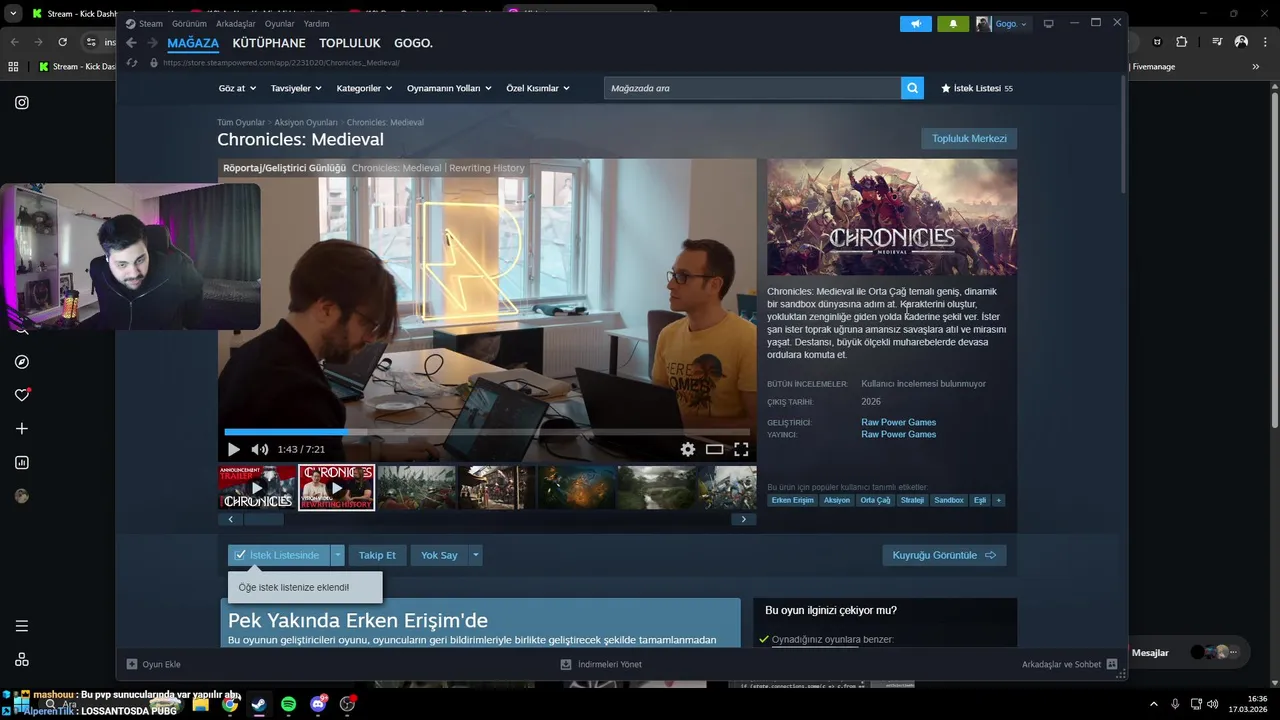This screenshot has width=1280, height=720.
Task: Open the Raw Power Games developer link
Action: tap(898, 422)
